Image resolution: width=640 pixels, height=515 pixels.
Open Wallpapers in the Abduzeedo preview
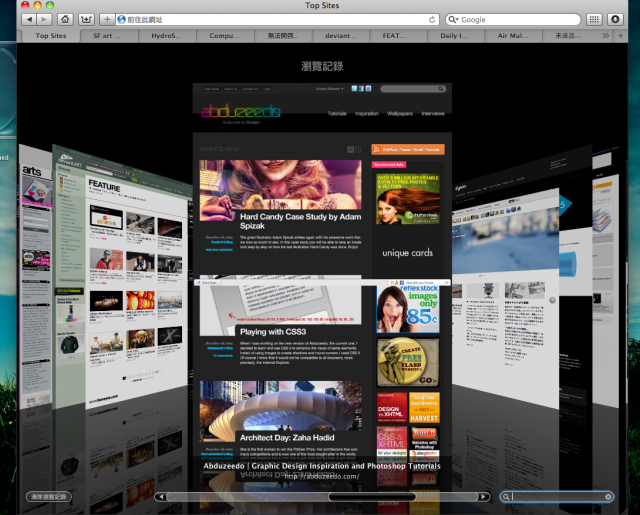point(400,113)
